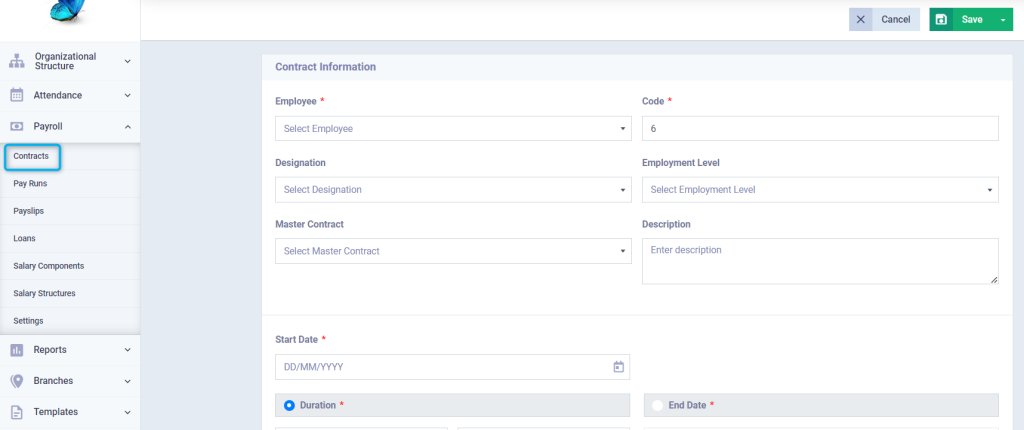Viewport: 1024px width, 430px height.
Task: Open Payslips in the Payroll menu
Action: (29, 211)
